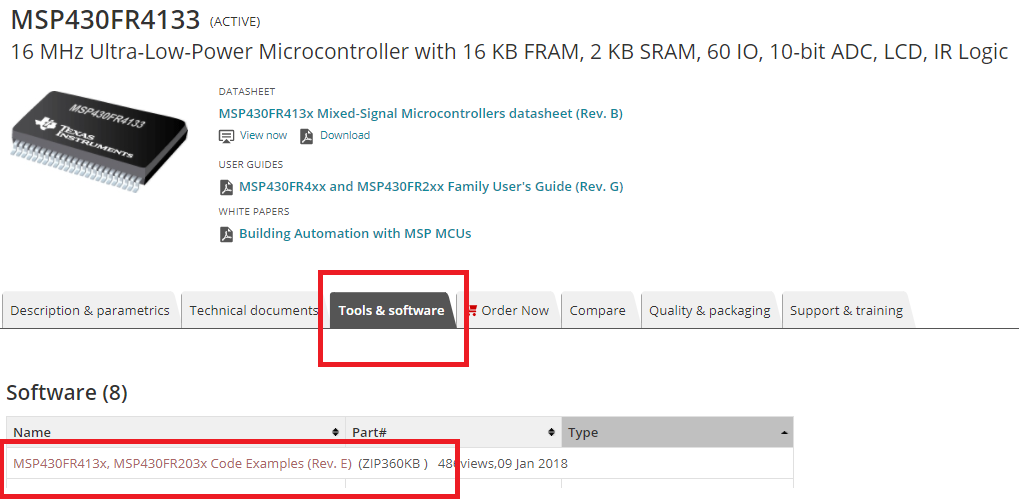Click PDF icon beside Building Automation paper
1019x500 pixels.
226,234
